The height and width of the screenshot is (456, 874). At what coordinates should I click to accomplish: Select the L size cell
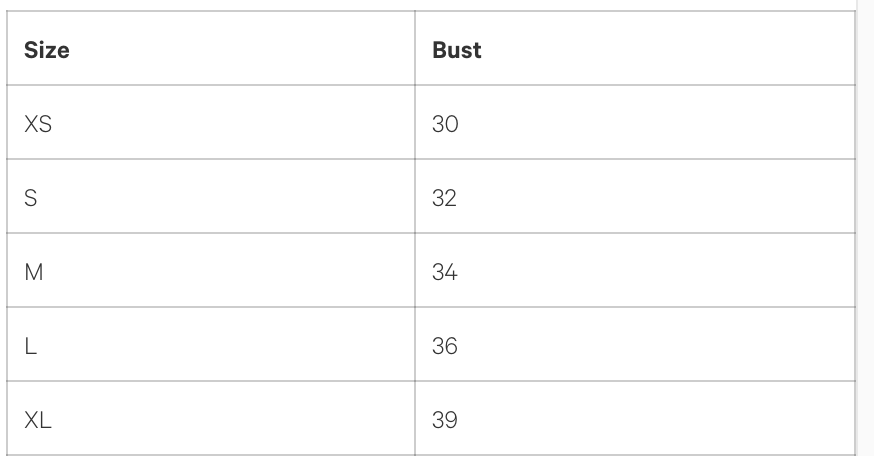coord(30,345)
